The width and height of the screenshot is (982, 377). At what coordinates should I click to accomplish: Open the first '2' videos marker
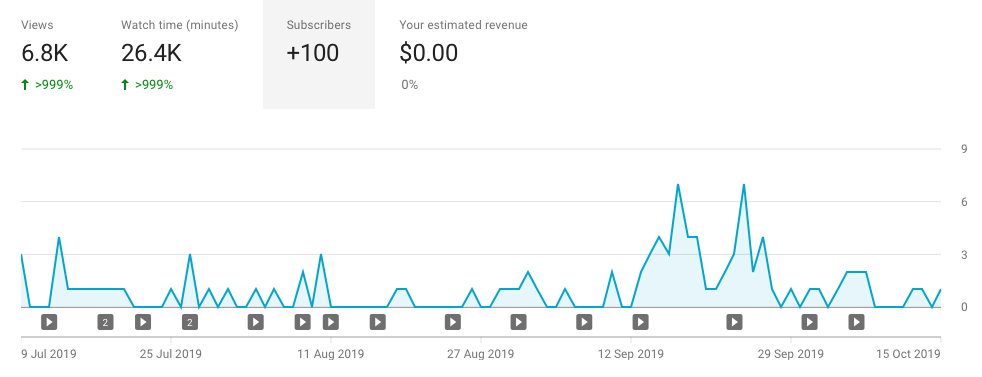[105, 323]
